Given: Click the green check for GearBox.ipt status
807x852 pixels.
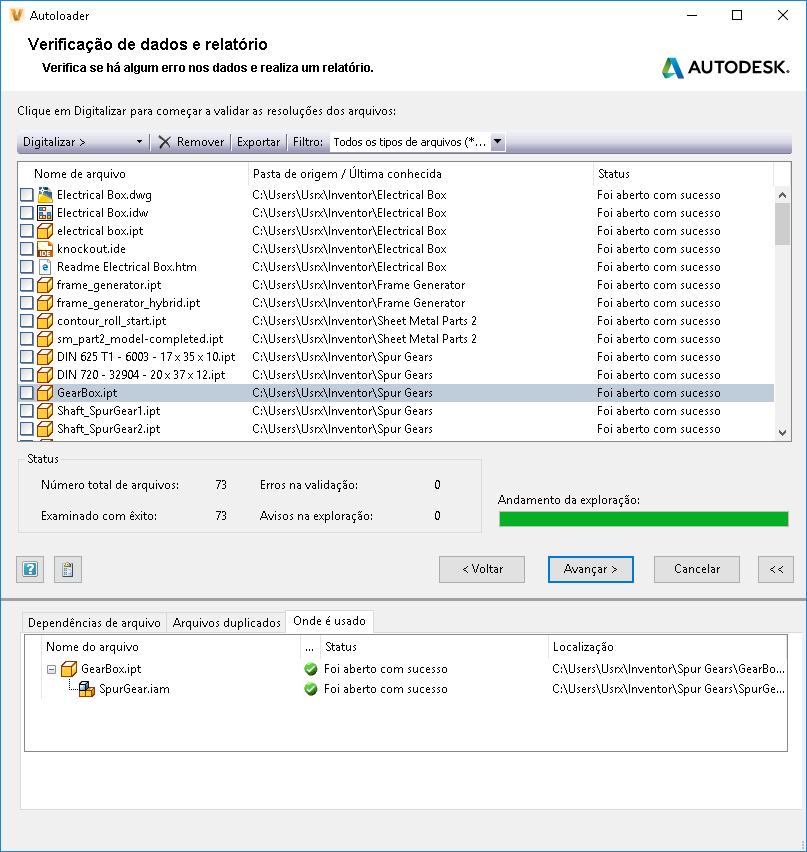Looking at the screenshot, I should pyautogui.click(x=311, y=669).
